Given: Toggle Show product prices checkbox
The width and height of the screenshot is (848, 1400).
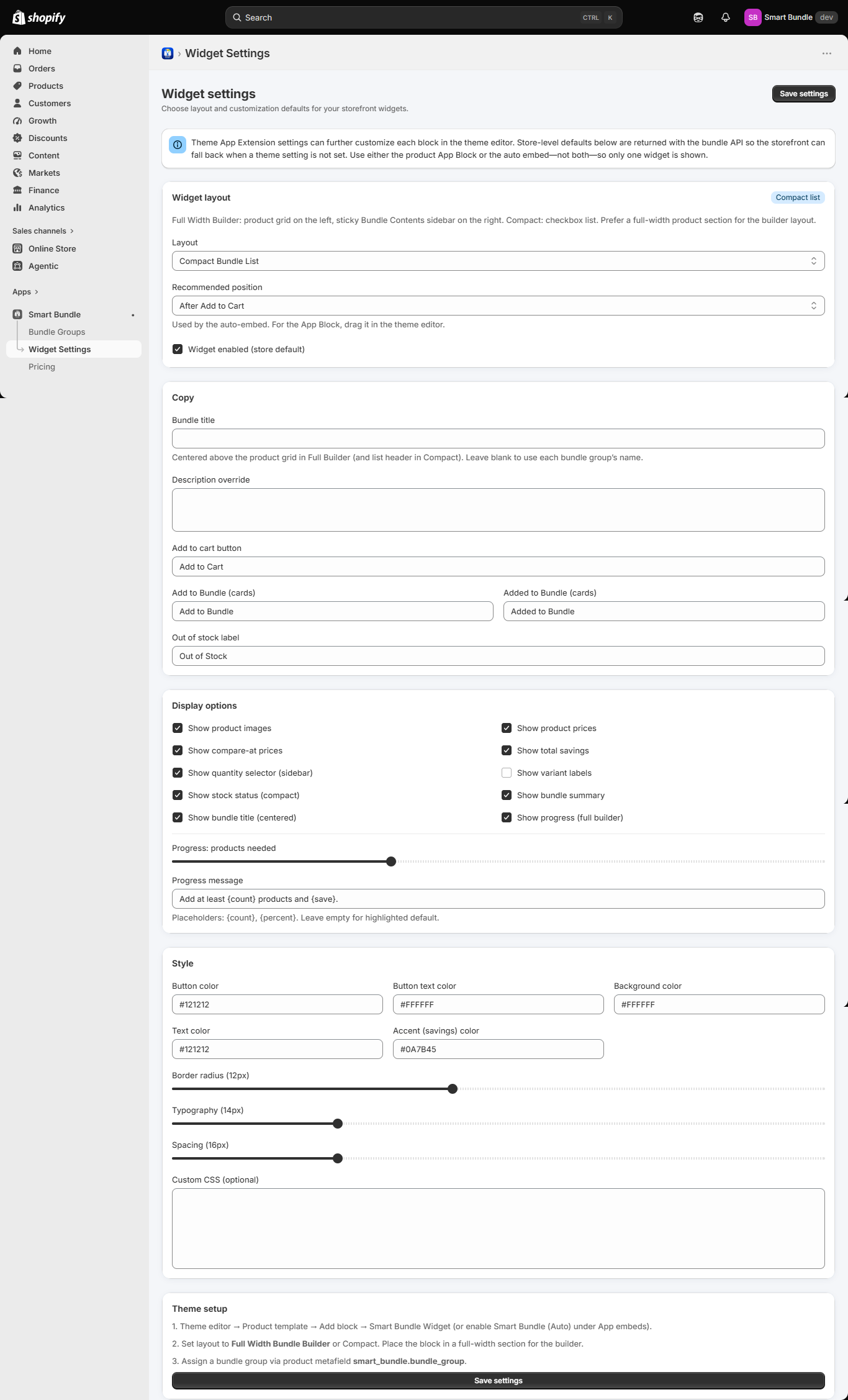Looking at the screenshot, I should [x=507, y=728].
